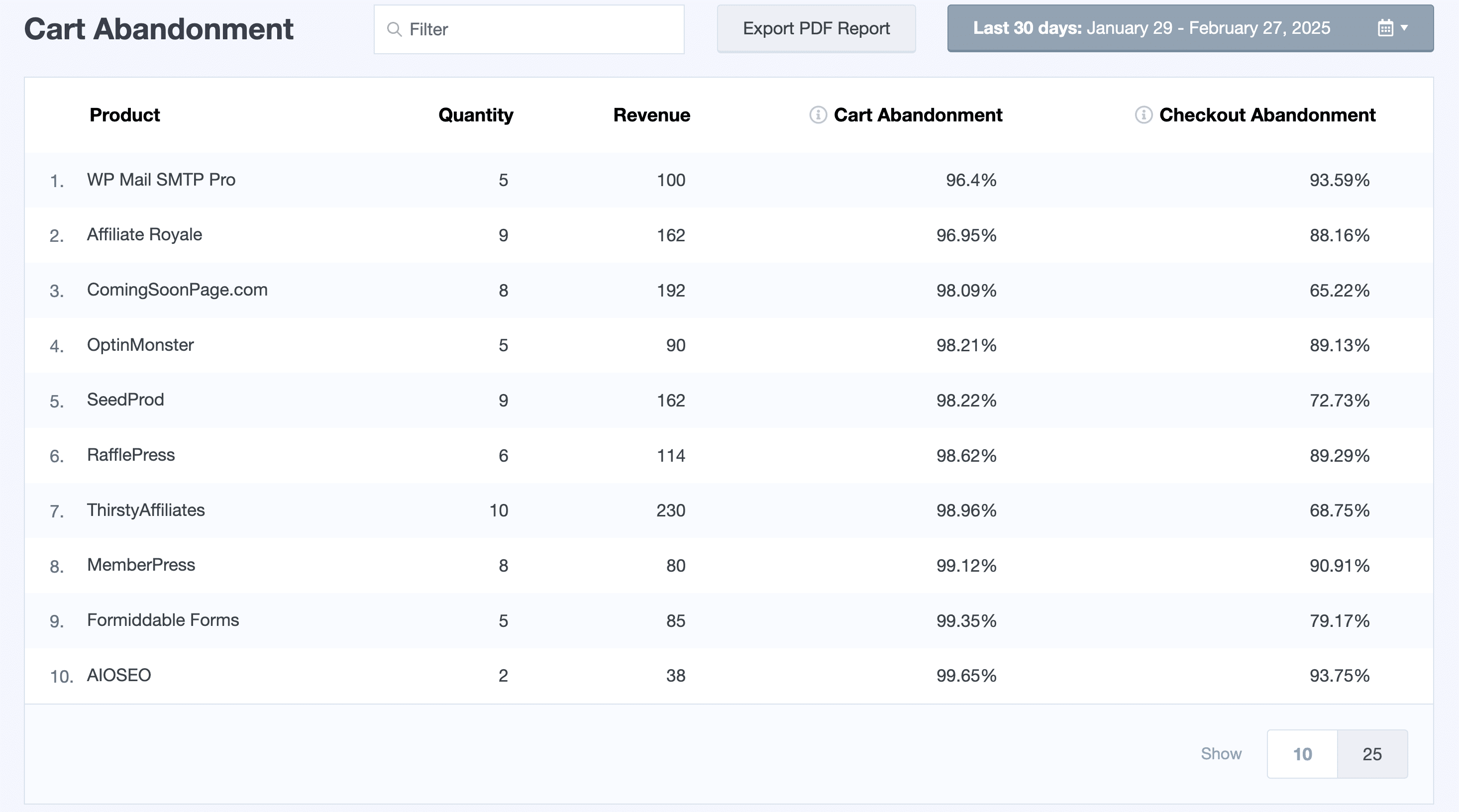
Task: Click the Quantity column header
Action: 475,115
